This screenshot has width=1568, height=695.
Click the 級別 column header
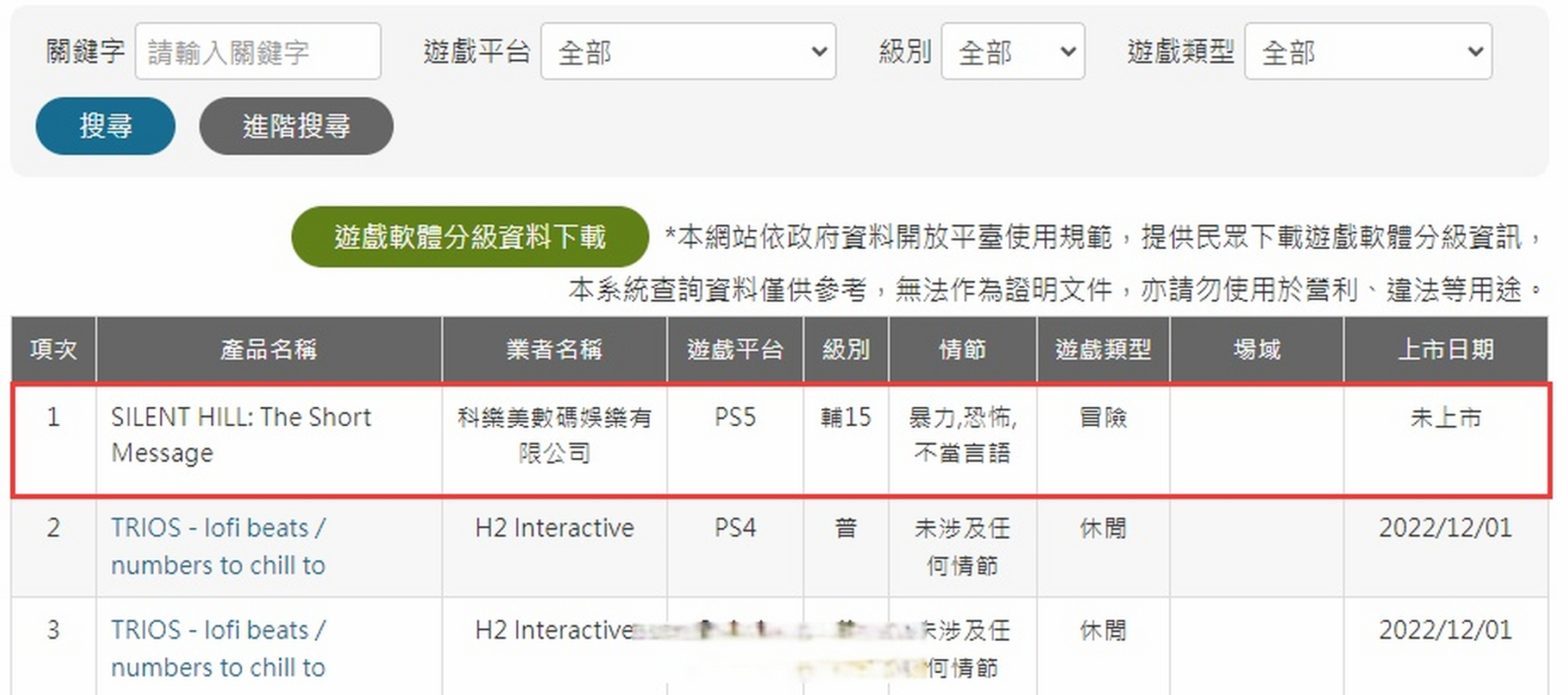point(845,350)
